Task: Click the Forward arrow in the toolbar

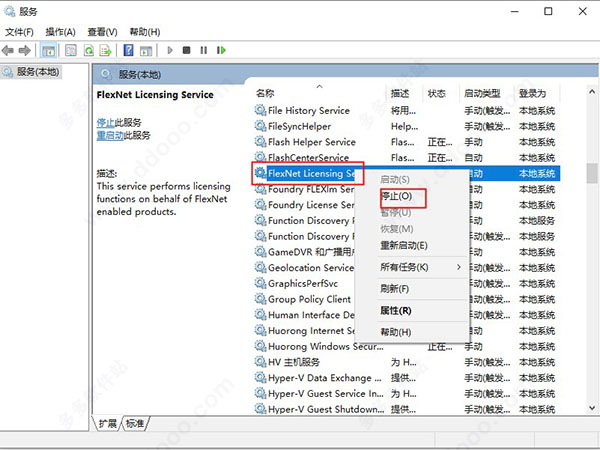Action: [x=25, y=50]
